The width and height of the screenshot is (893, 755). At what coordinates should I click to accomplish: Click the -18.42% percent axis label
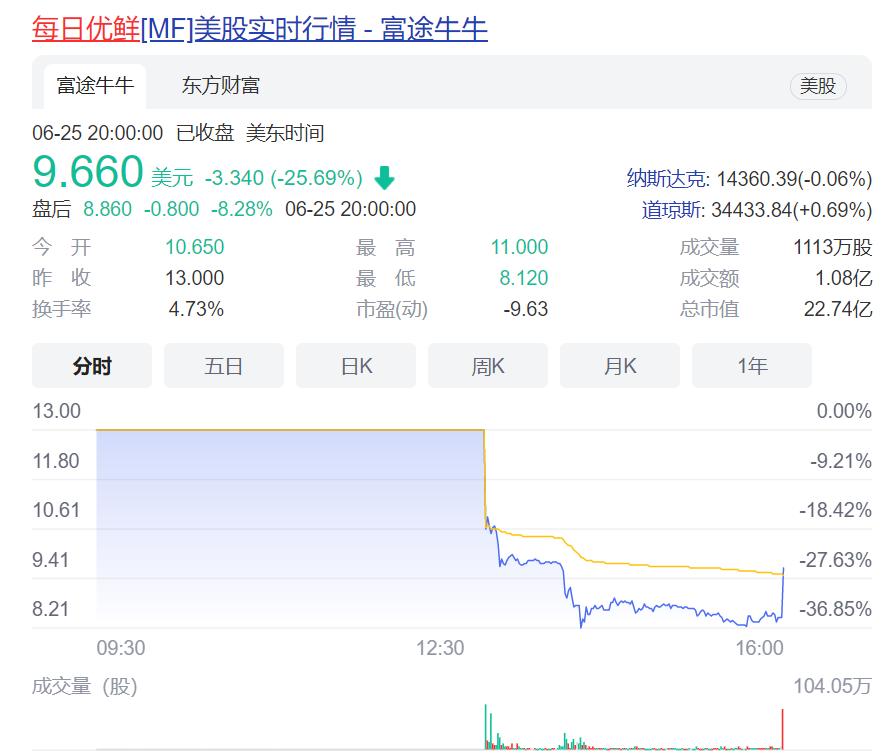[835, 510]
